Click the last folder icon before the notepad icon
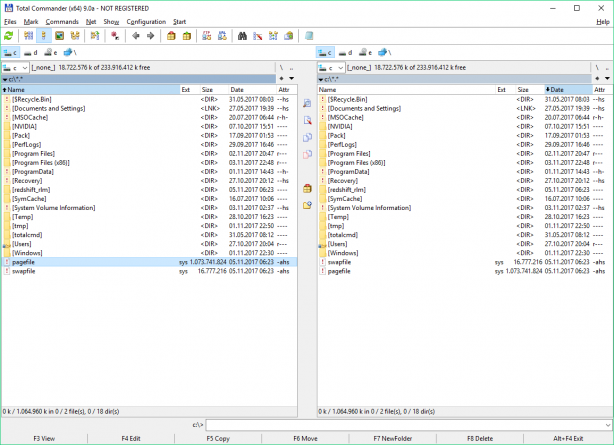 click(x=289, y=36)
